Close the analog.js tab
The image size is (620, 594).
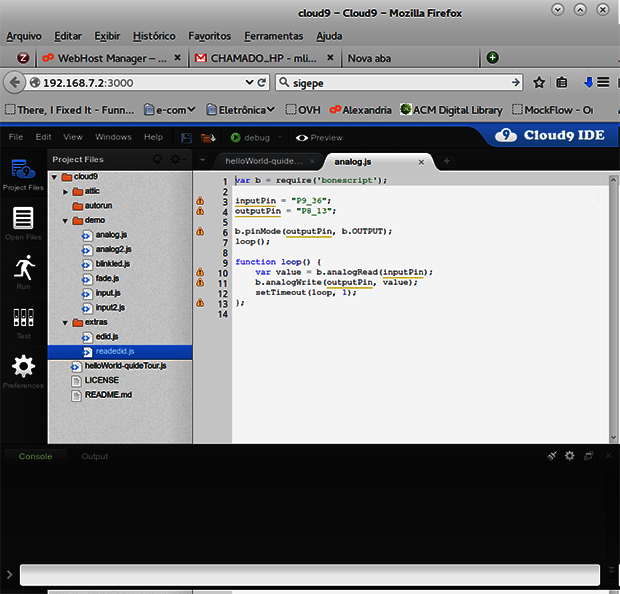coord(422,162)
